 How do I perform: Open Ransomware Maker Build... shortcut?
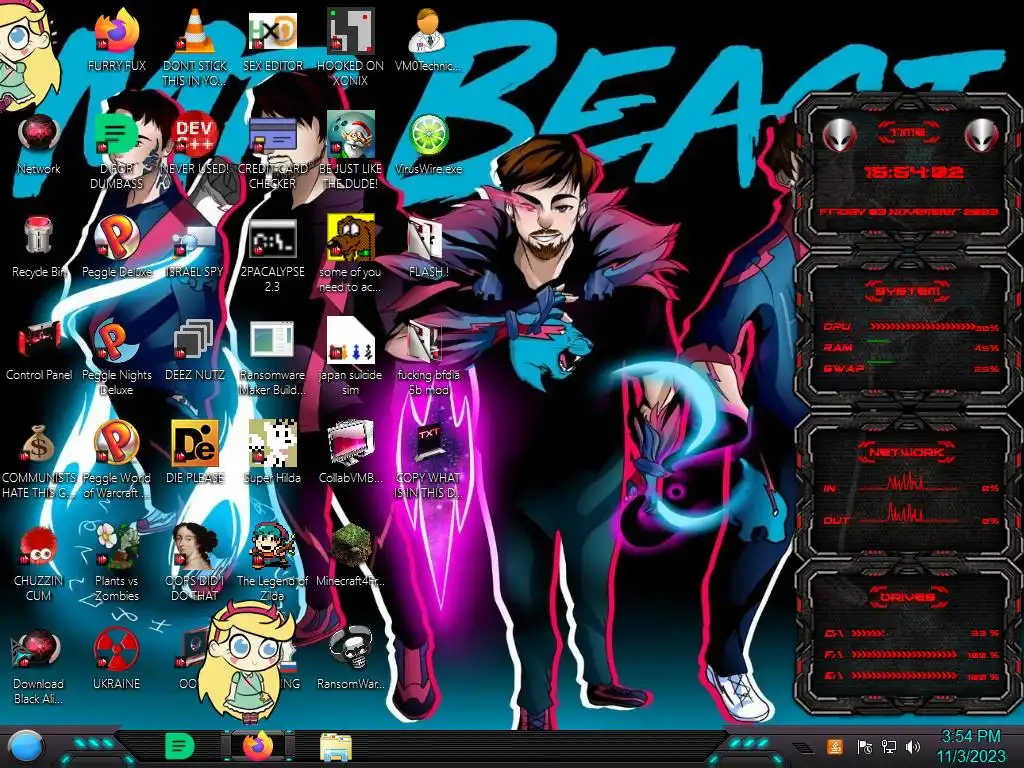coord(272,340)
